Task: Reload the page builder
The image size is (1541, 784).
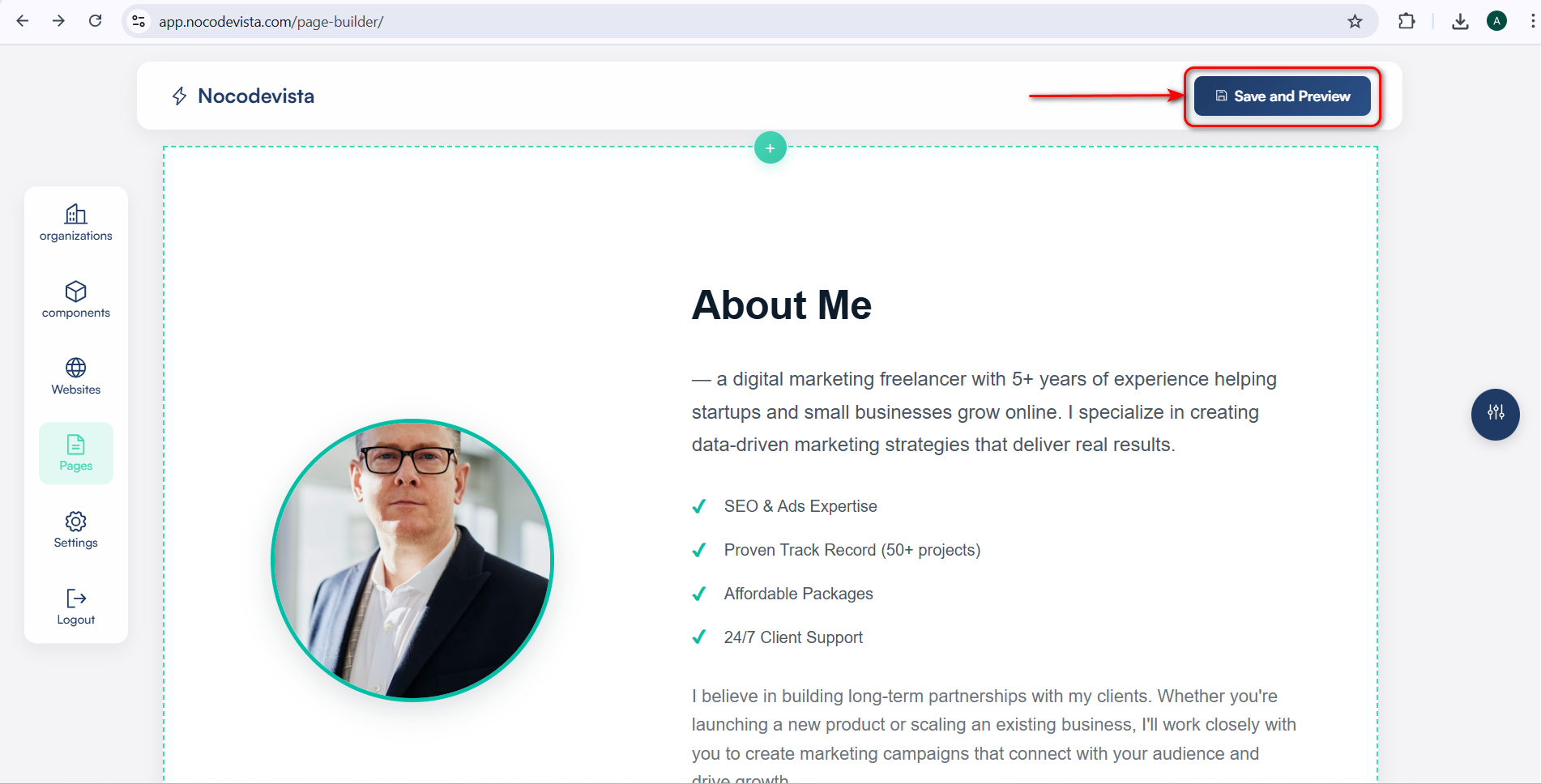Action: pyautogui.click(x=96, y=21)
